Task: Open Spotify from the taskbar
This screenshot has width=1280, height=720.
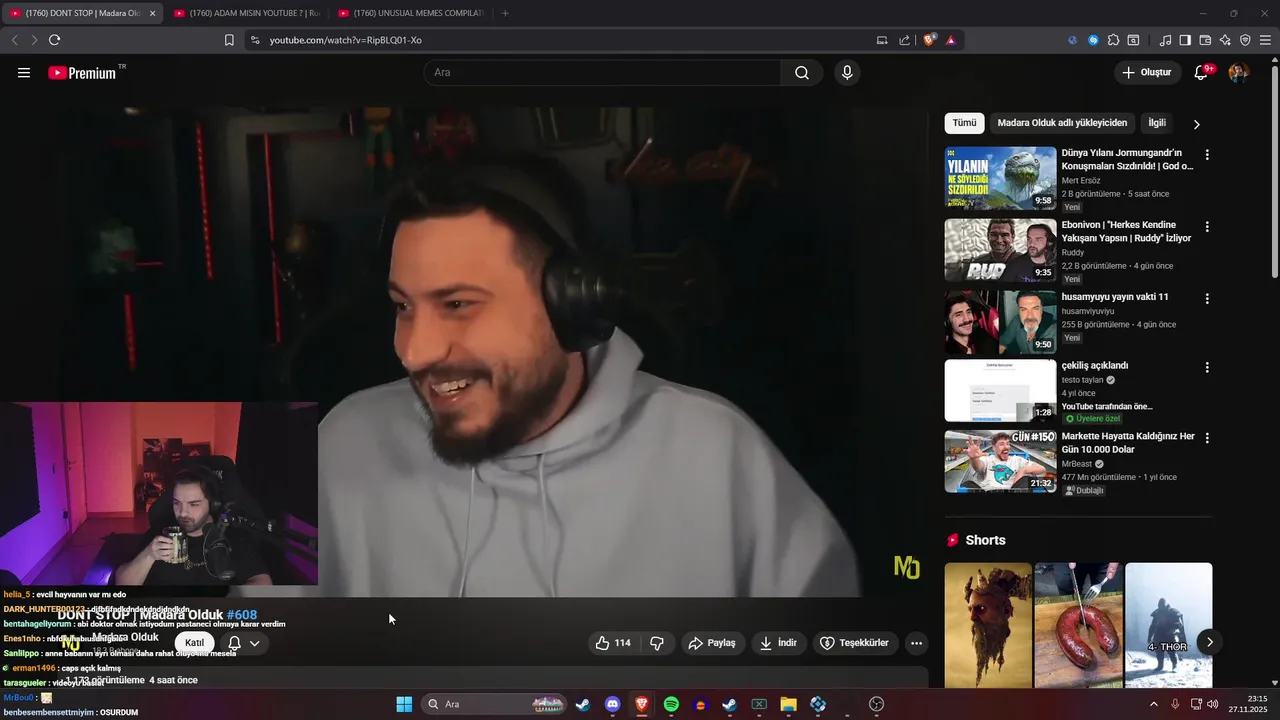Action: (x=671, y=704)
